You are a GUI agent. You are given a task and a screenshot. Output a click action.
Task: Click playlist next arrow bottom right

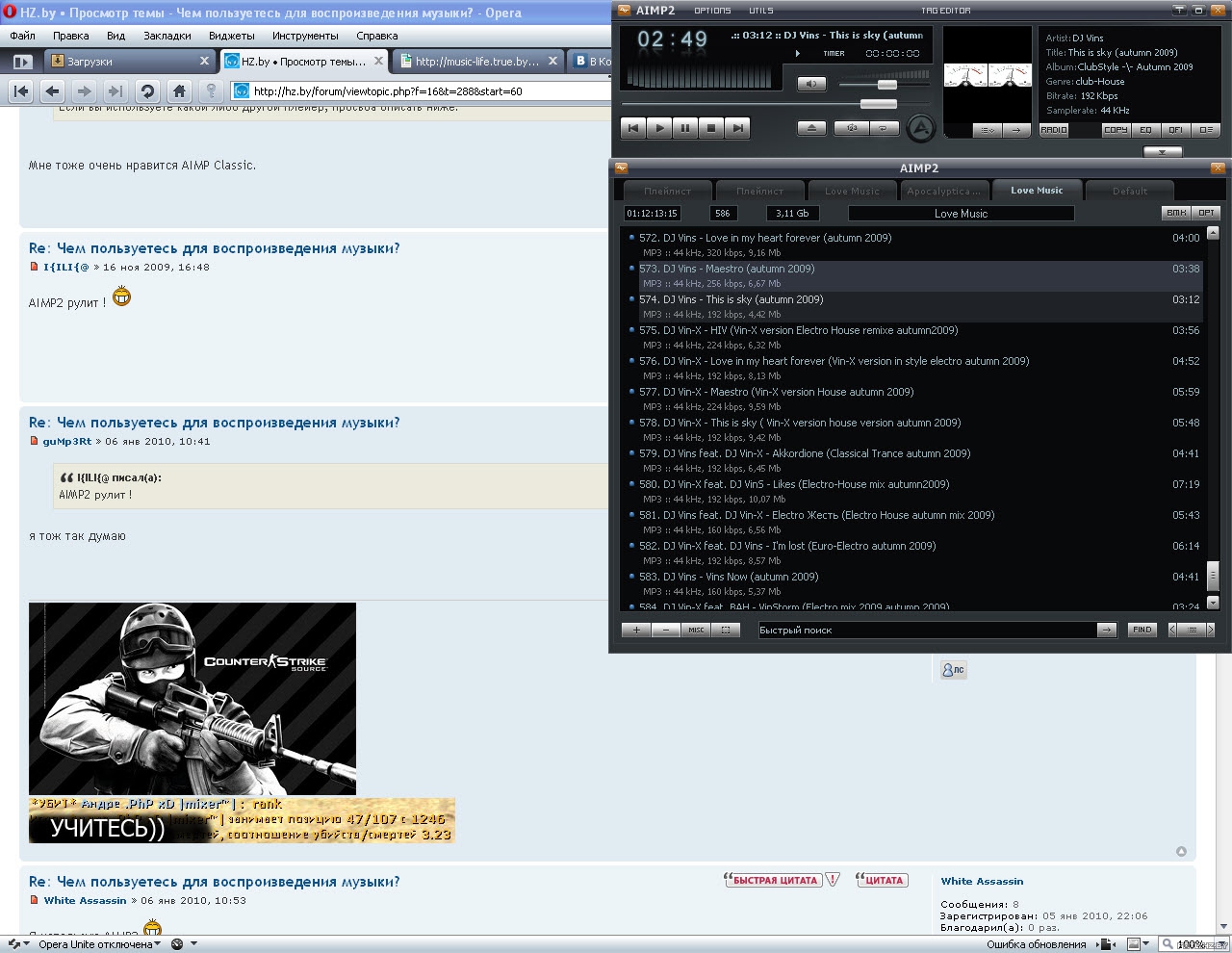(1210, 630)
